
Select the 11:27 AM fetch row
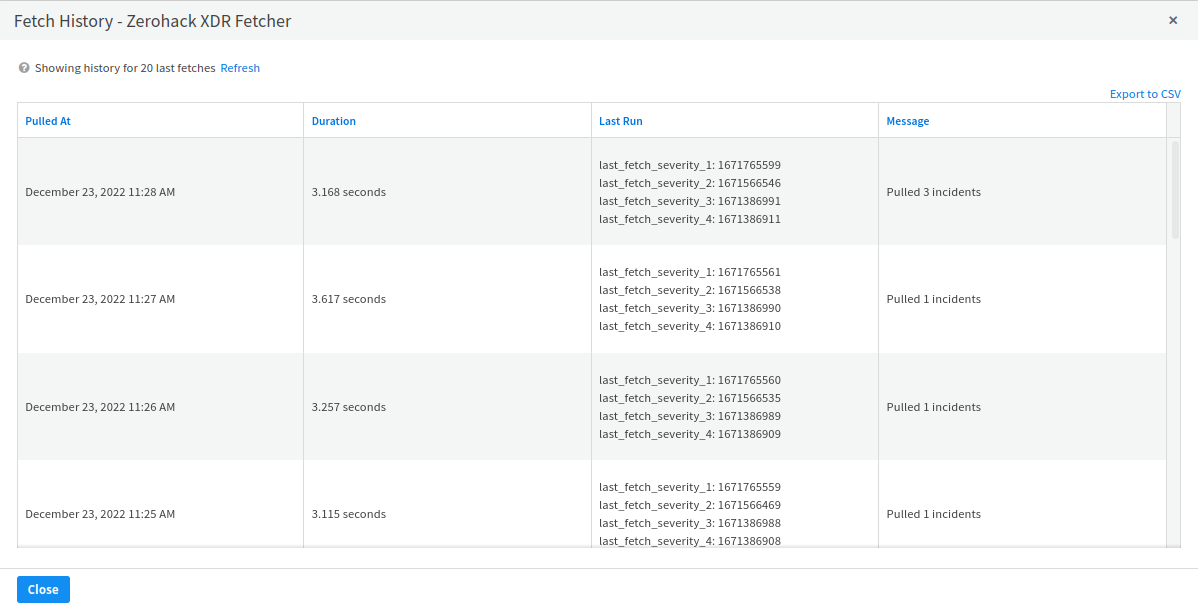100,299
